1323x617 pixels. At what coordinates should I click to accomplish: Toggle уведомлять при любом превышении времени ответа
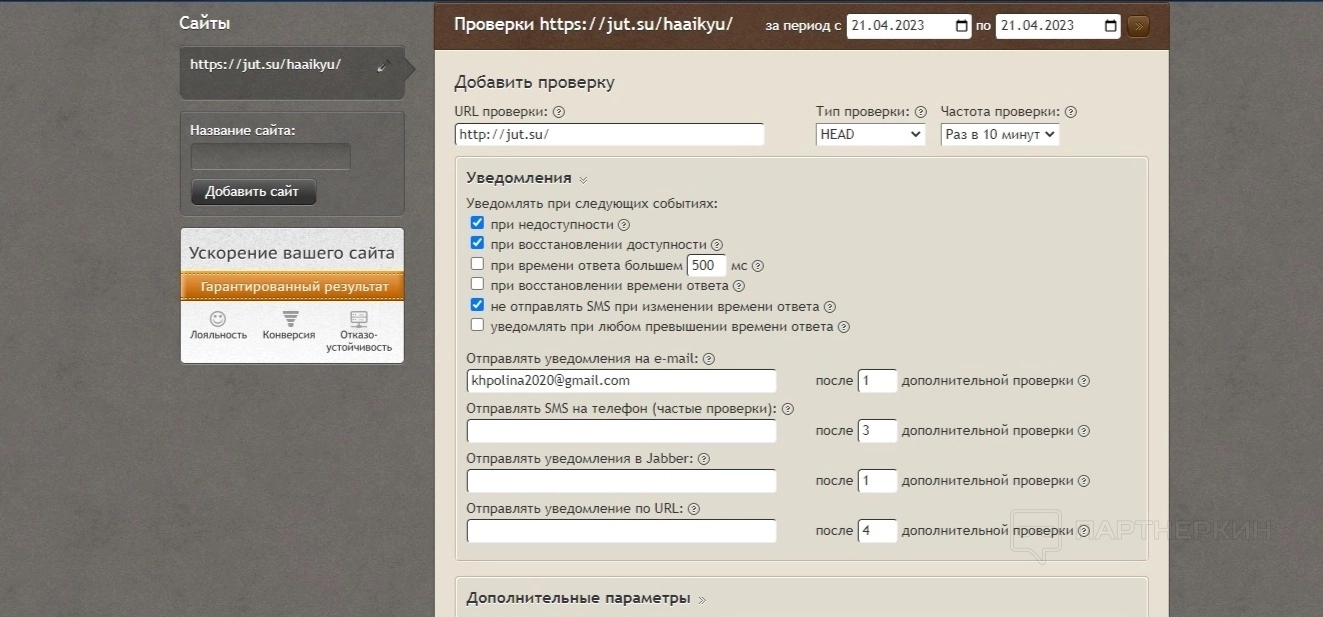[477, 326]
